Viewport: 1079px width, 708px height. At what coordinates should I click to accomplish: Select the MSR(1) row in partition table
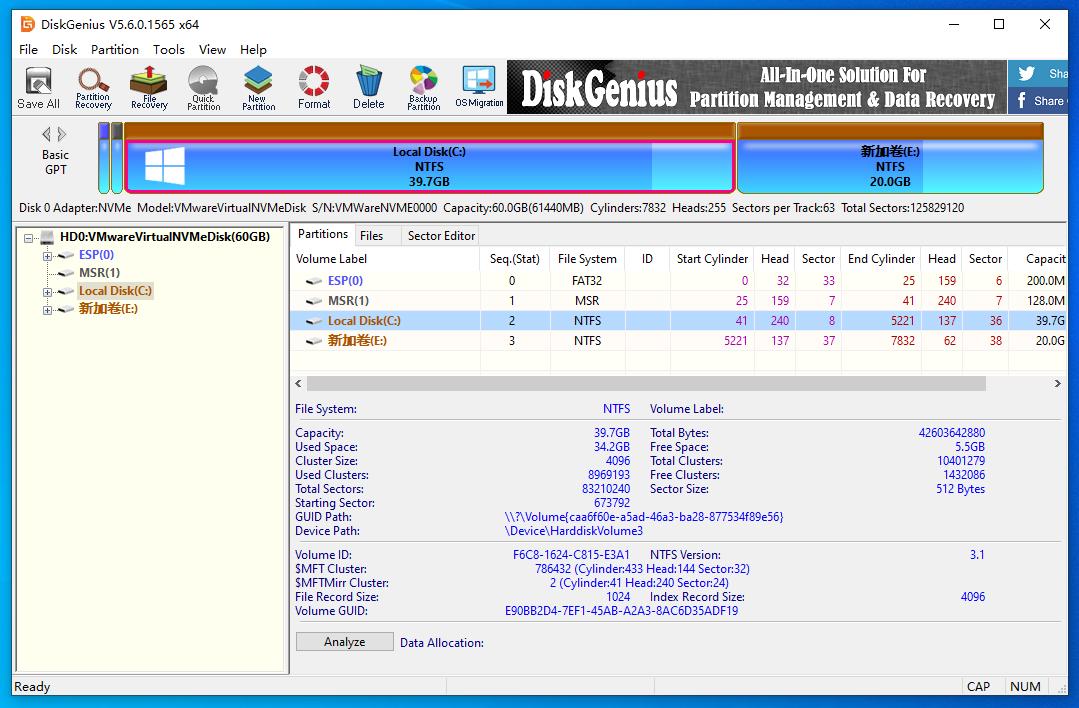pos(349,300)
